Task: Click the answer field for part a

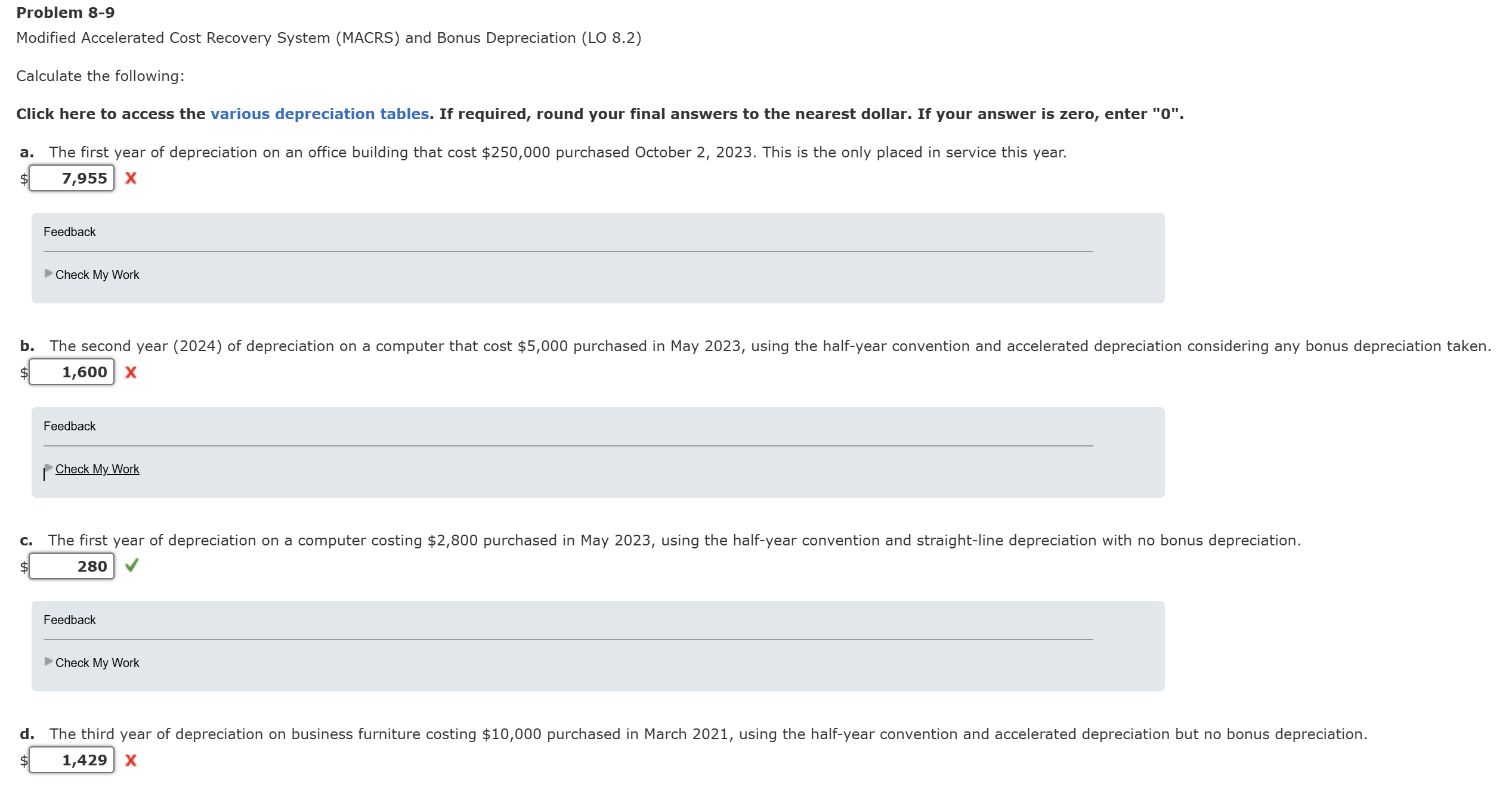Action: pyautogui.click(x=72, y=178)
